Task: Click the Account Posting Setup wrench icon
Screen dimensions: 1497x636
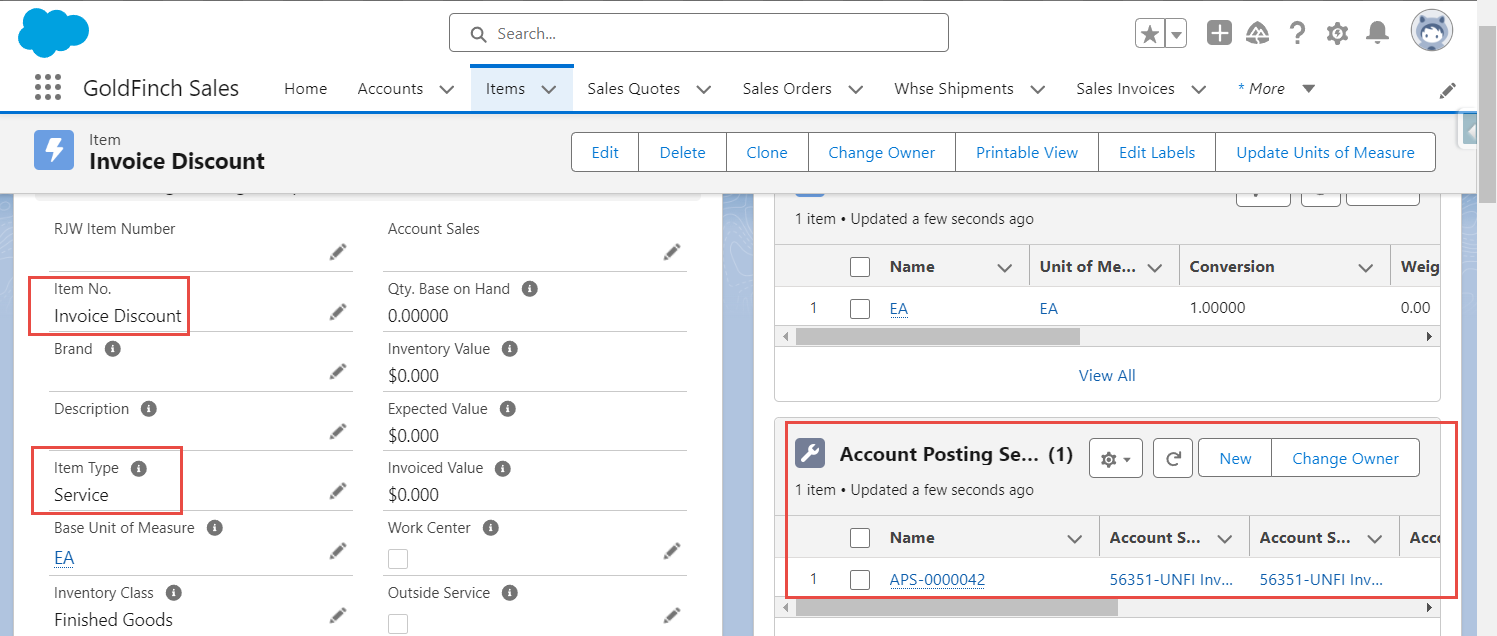Action: tap(810, 454)
